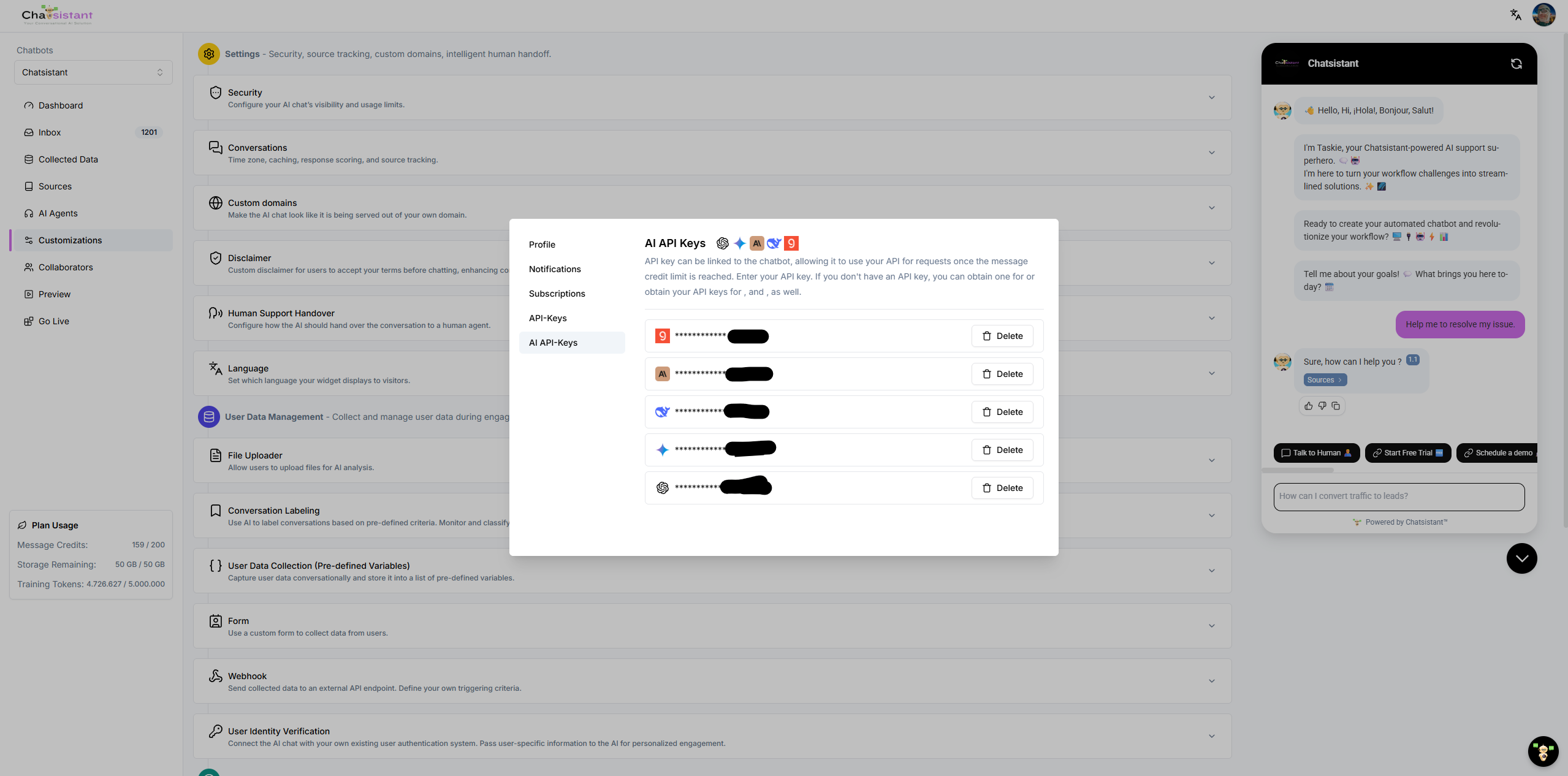The image size is (1568, 776).
Task: Select the API-Keys tab
Action: [x=572, y=318]
